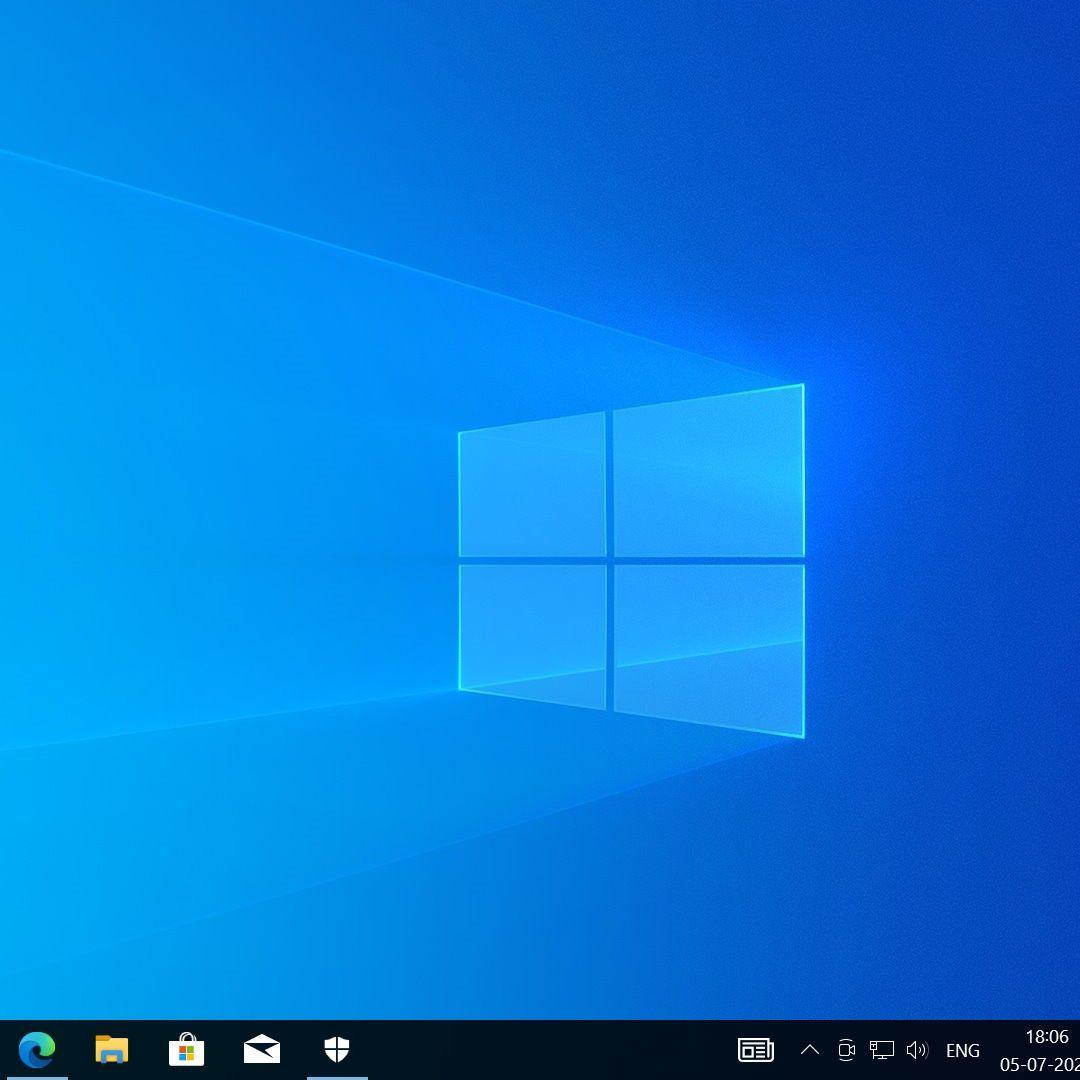Switch input language via ENG indicator
This screenshot has width=1080, height=1080.
(963, 1050)
